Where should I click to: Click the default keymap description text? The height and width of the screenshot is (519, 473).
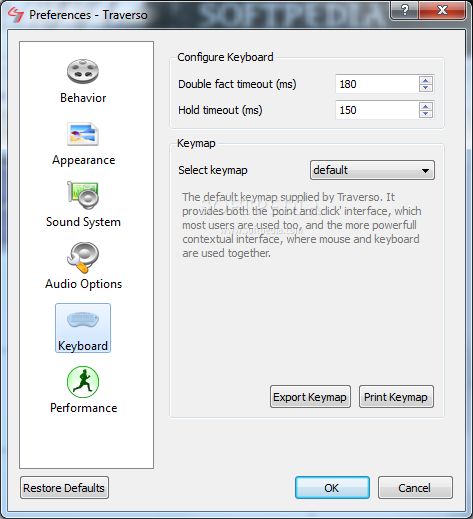click(301, 225)
